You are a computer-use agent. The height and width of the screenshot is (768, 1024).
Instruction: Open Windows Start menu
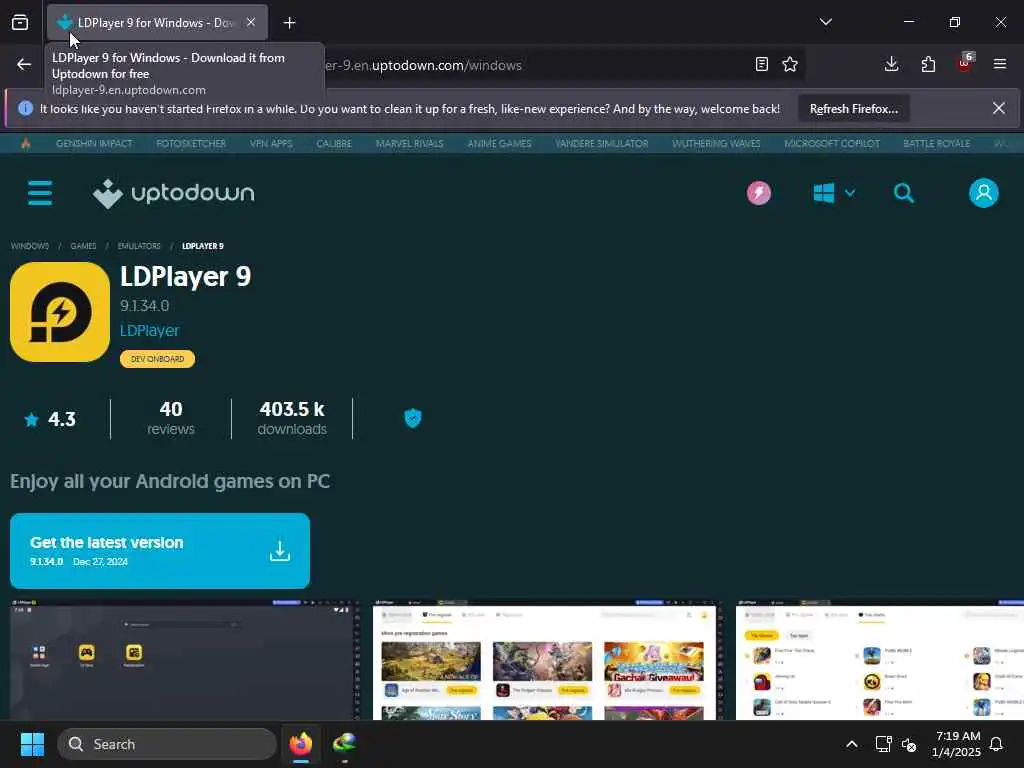[x=32, y=744]
